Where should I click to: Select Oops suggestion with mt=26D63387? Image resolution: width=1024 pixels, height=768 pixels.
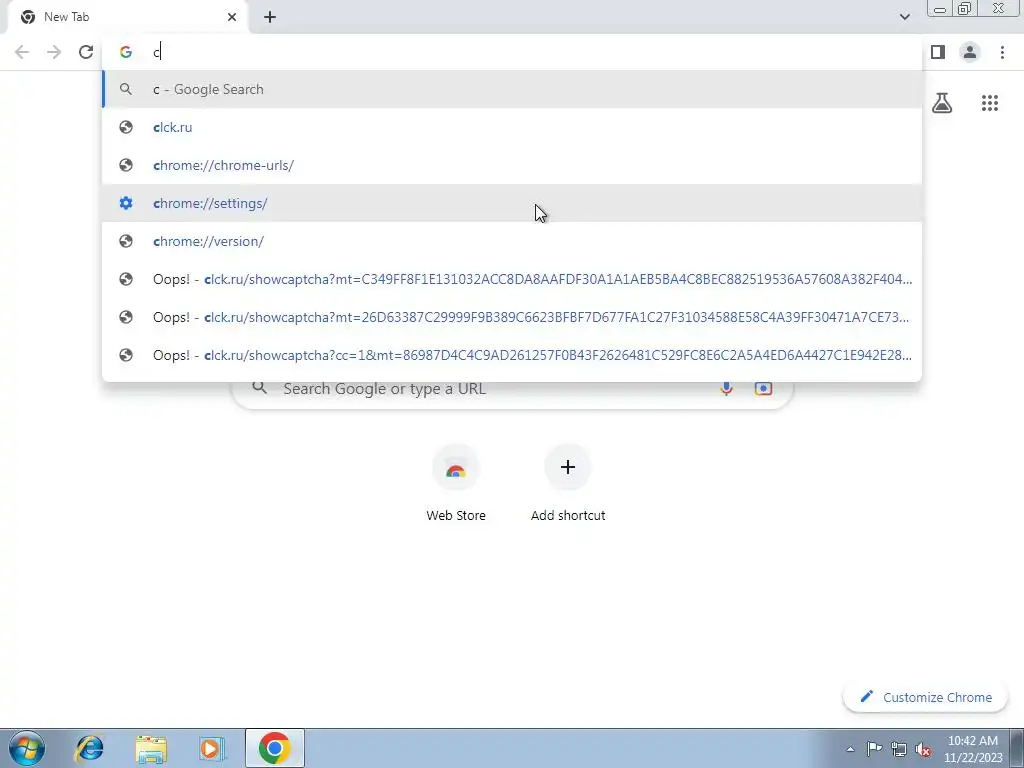tap(512, 317)
